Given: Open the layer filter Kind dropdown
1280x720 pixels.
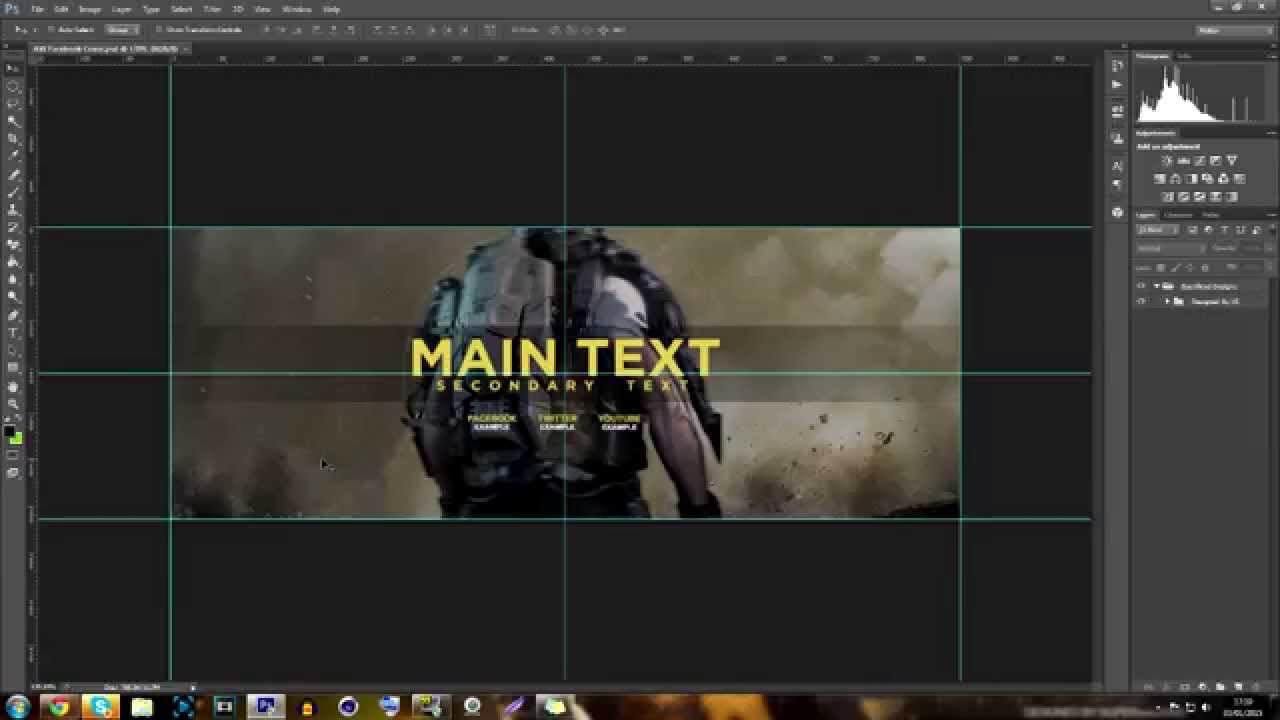Looking at the screenshot, I should (x=1157, y=230).
